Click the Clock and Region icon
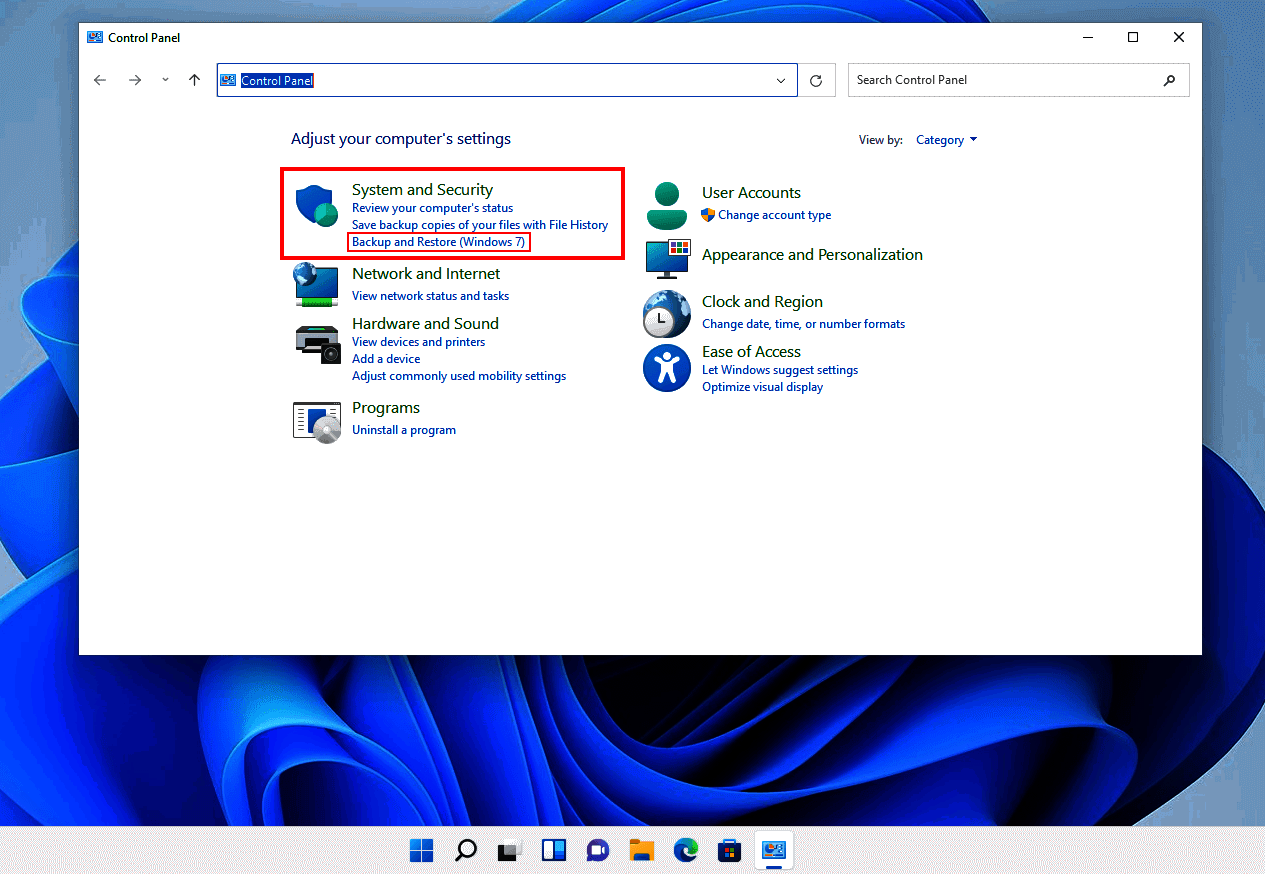The height and width of the screenshot is (874, 1265). coord(666,314)
